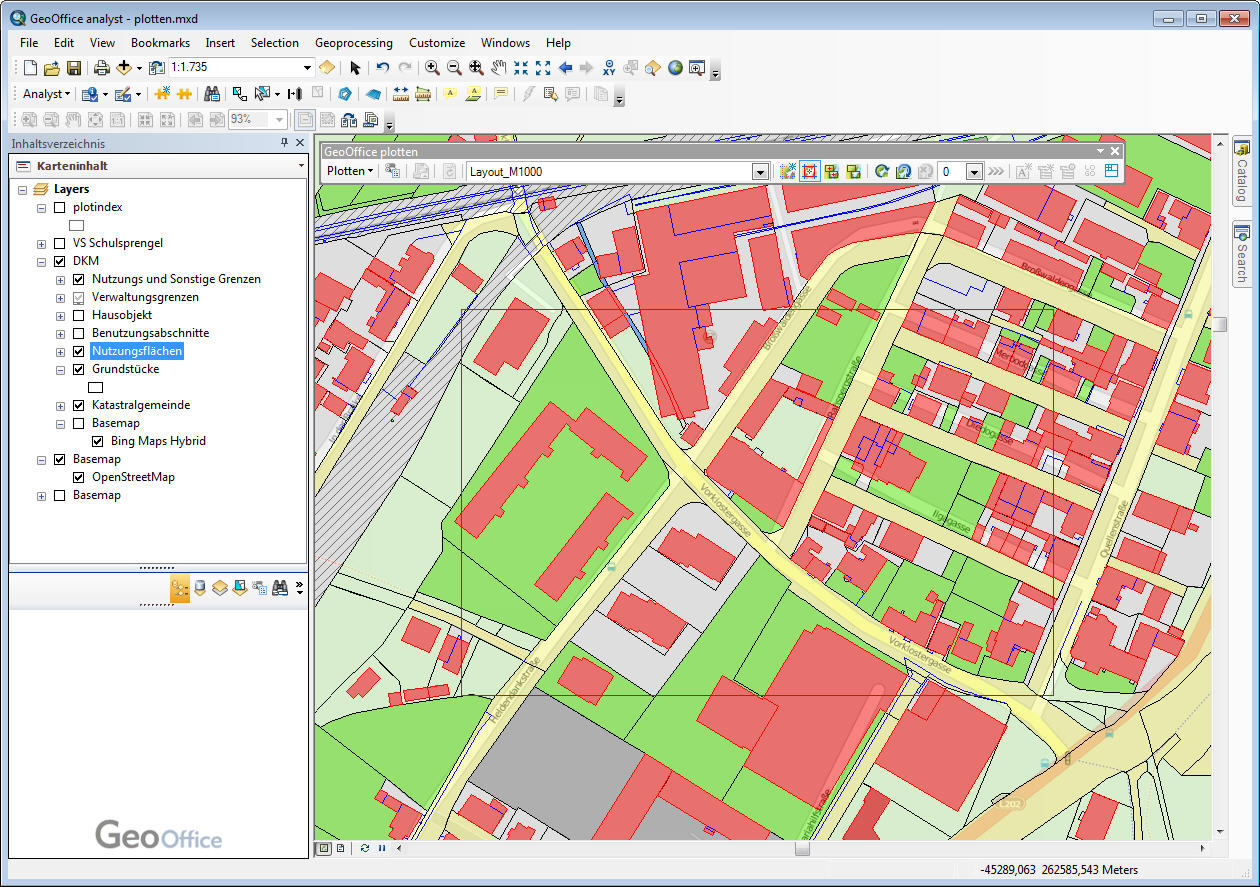The height and width of the screenshot is (887, 1260).
Task: Open the Layout_M1000 dropdown list
Action: tap(759, 172)
